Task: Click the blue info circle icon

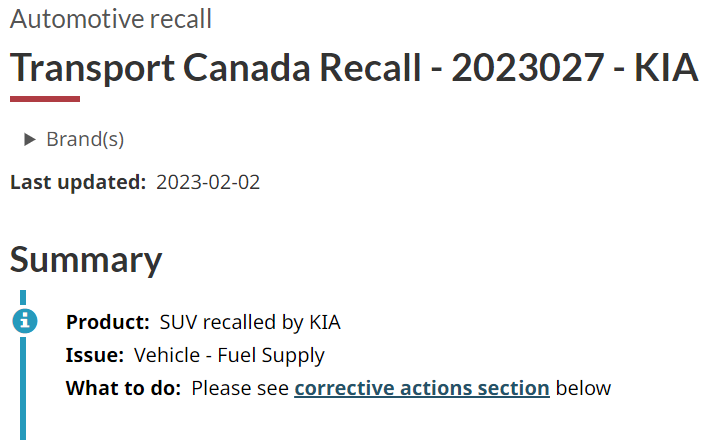Action: click(x=25, y=321)
